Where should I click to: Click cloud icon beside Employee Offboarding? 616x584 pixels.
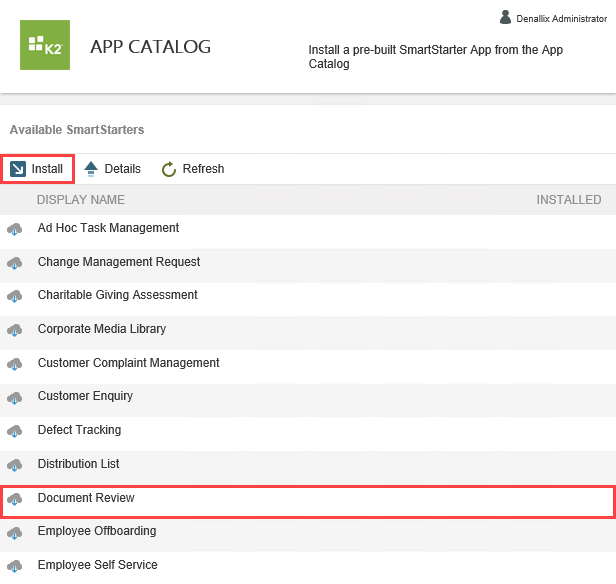15,532
